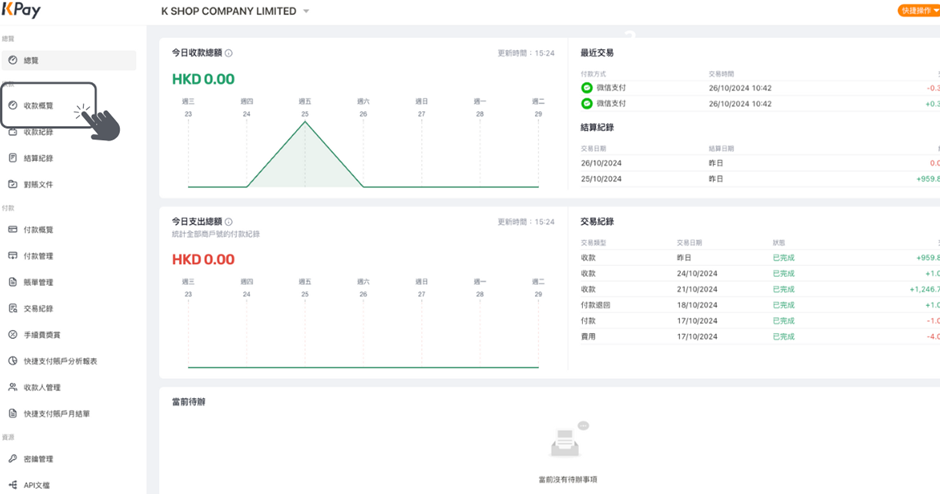Click info icon beside 今日支出總額

(x=228, y=221)
